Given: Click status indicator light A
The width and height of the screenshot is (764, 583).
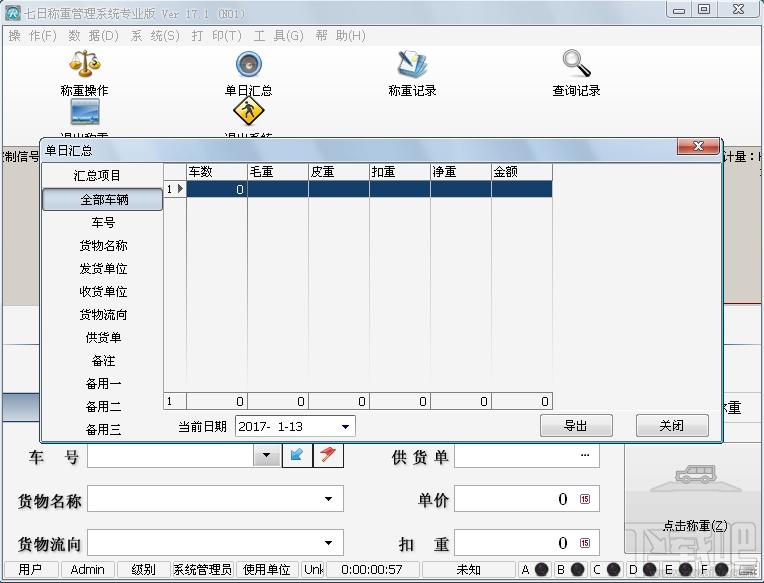Looking at the screenshot, I should tap(541, 569).
